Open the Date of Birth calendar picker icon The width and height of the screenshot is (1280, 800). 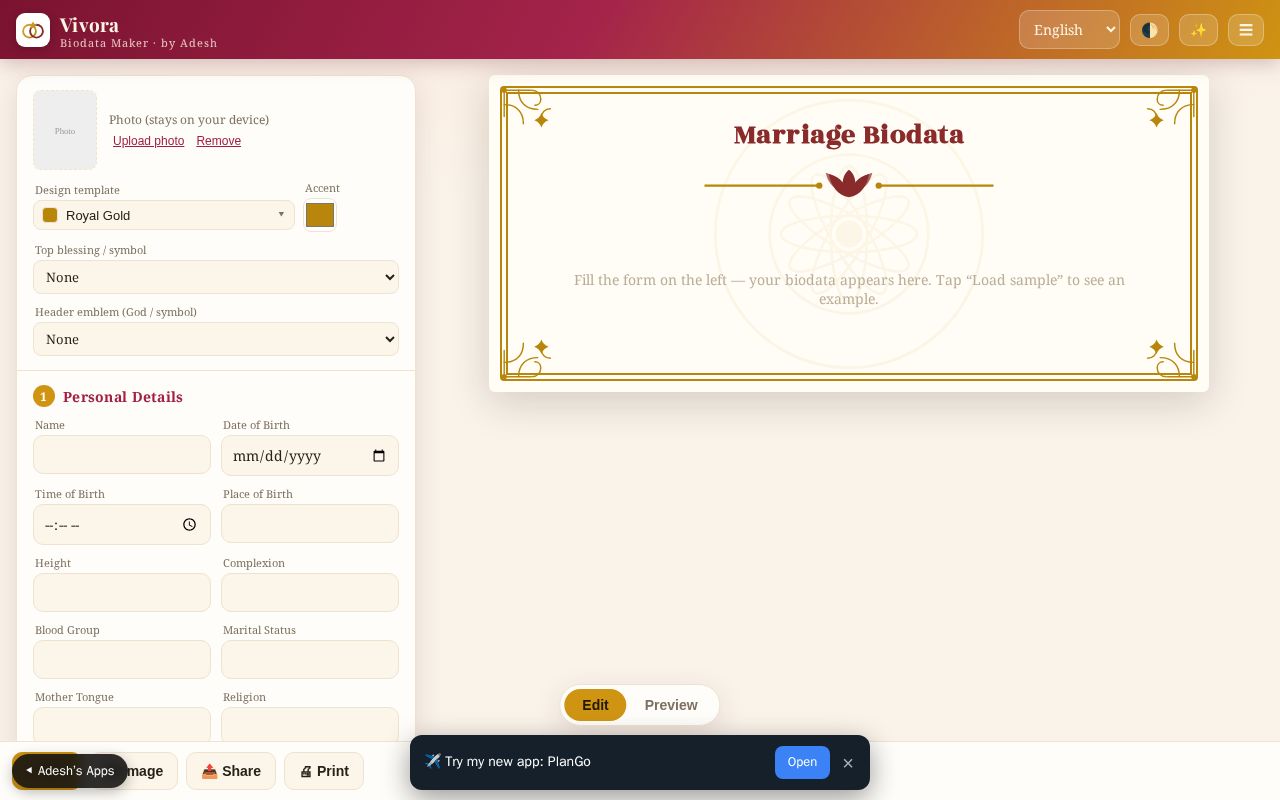[x=379, y=456]
